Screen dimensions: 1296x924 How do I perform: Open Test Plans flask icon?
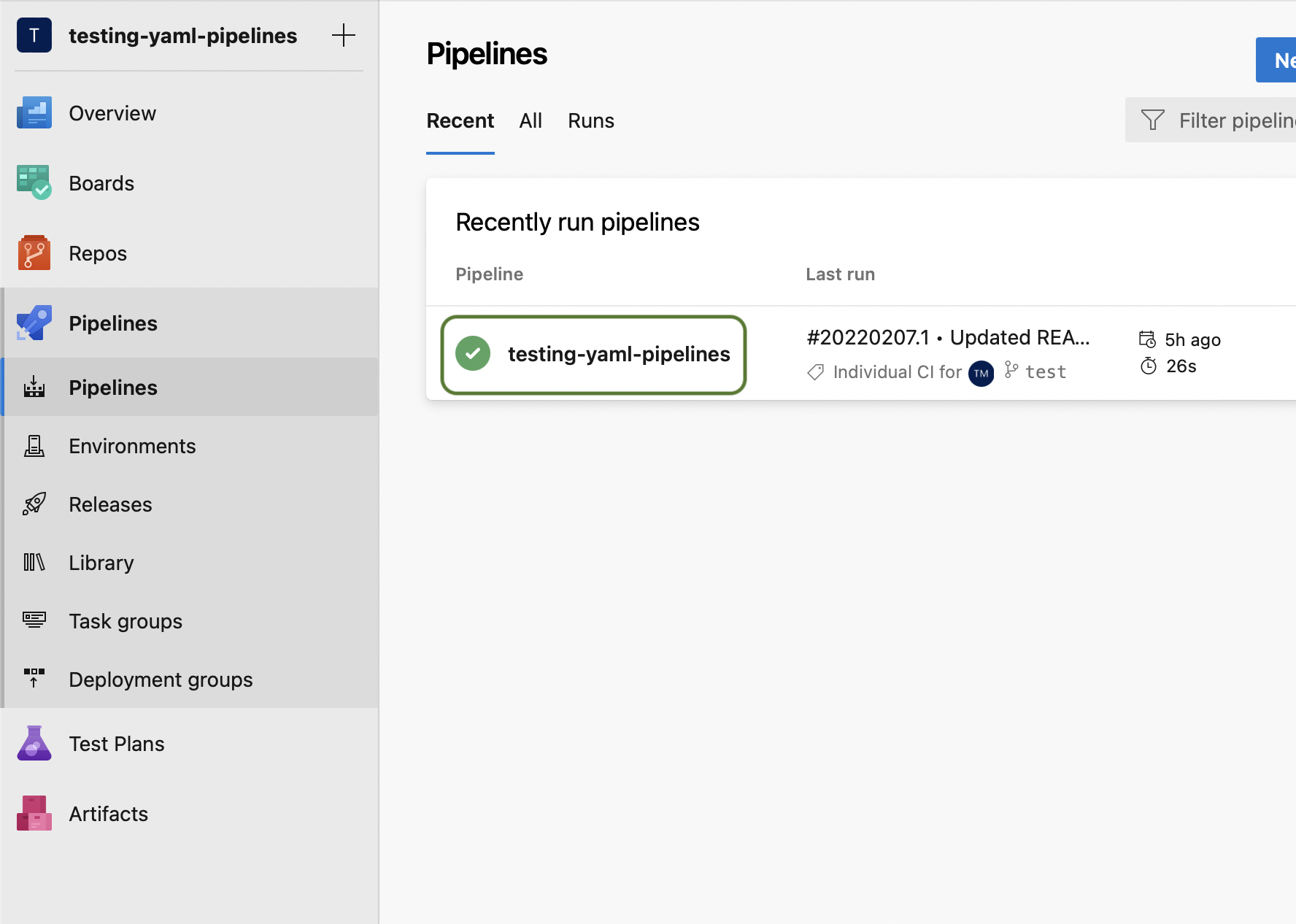[34, 744]
